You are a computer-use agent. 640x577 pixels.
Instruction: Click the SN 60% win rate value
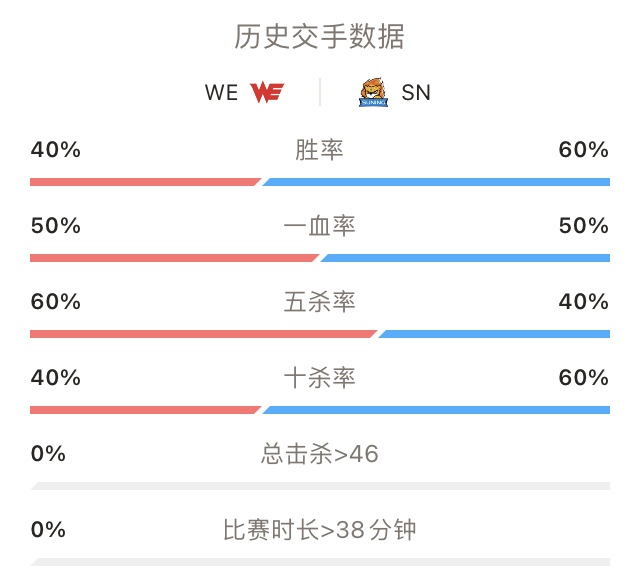[x=584, y=150]
